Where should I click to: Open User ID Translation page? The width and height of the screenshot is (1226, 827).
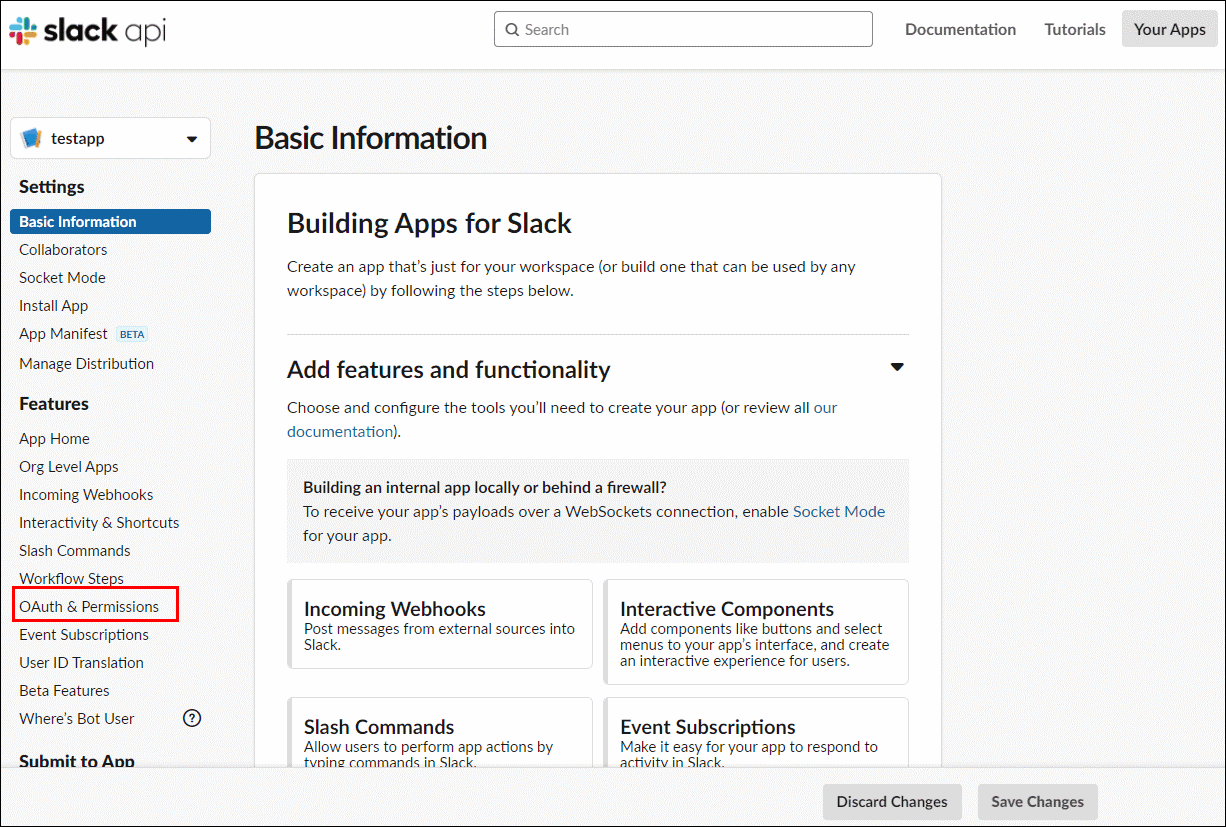point(81,662)
